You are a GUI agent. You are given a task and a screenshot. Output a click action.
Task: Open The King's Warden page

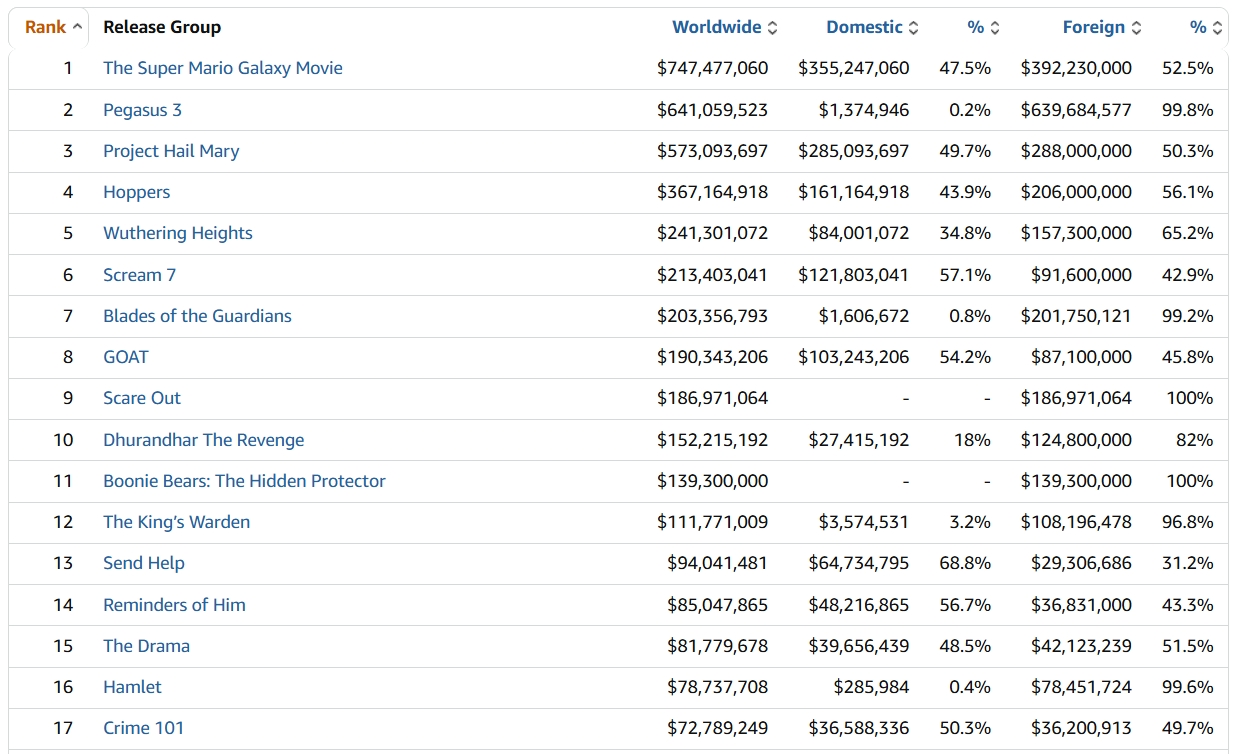click(x=176, y=522)
